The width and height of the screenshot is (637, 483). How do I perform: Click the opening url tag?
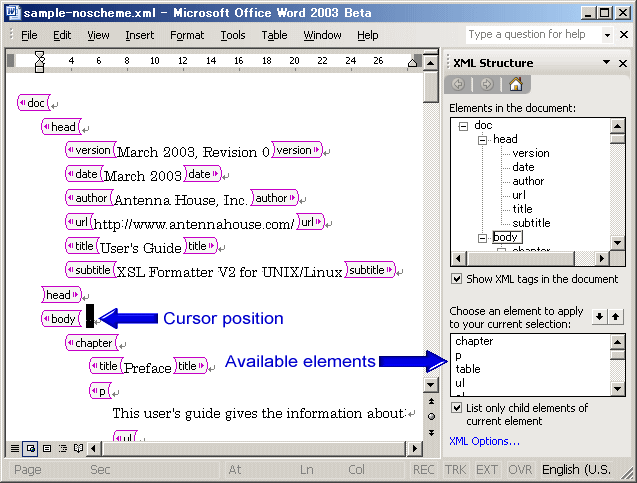[79, 222]
